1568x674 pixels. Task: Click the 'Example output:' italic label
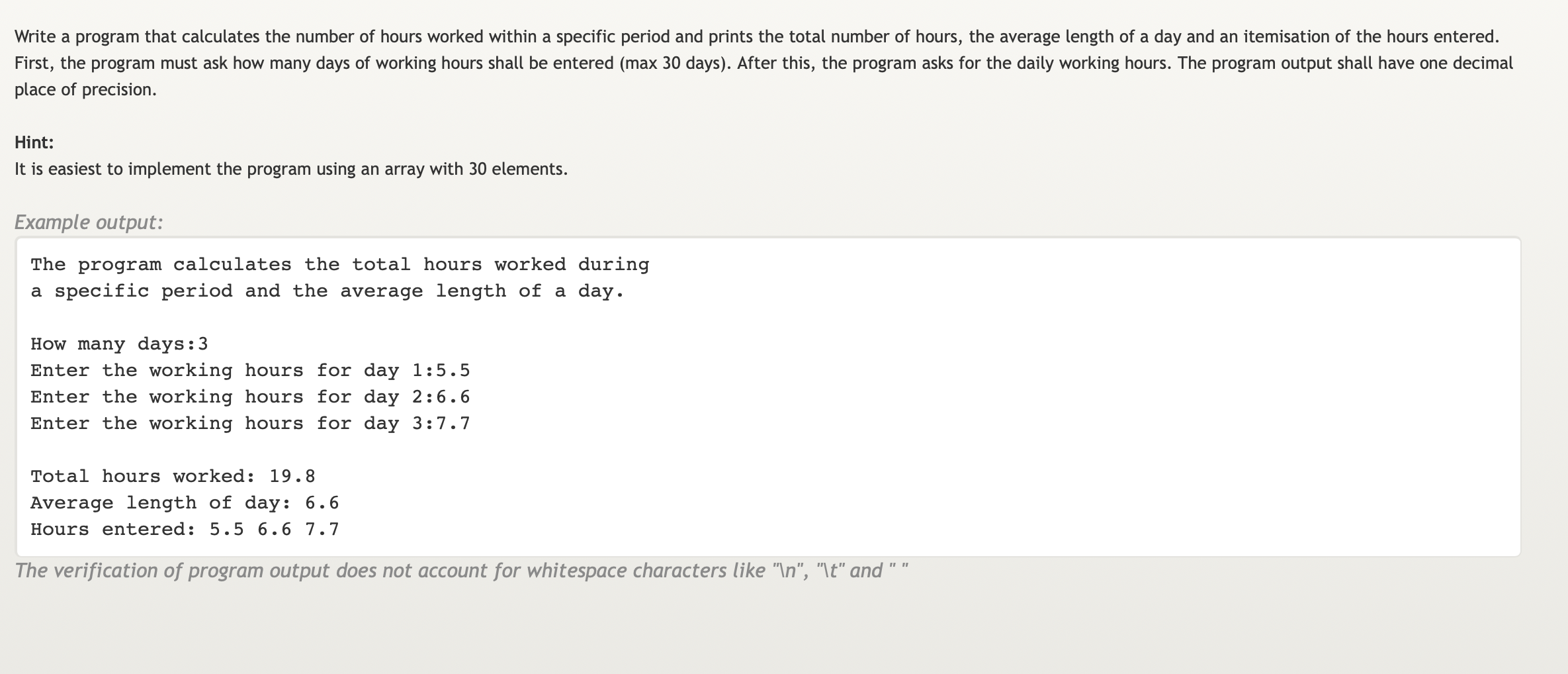[x=89, y=222]
